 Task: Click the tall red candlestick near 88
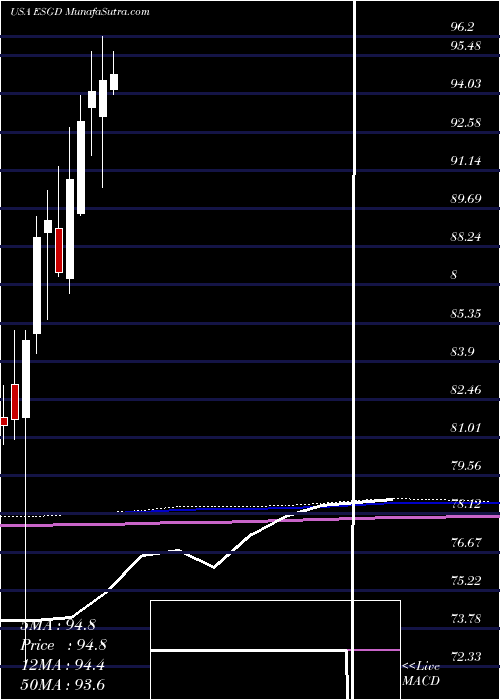click(x=58, y=250)
